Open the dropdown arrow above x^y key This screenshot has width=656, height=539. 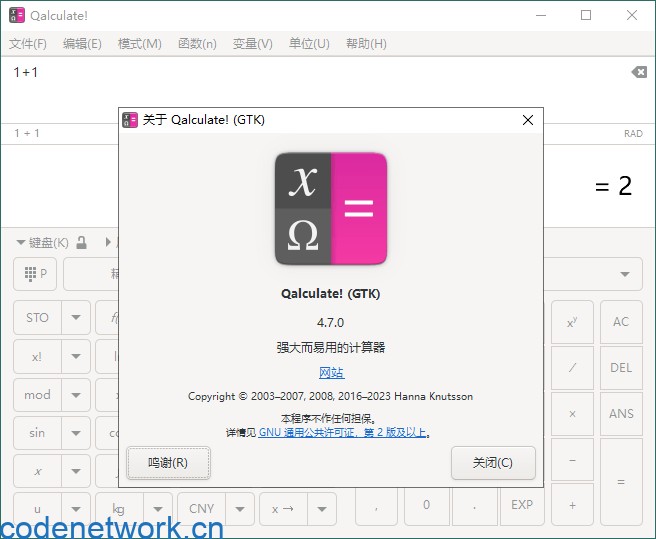coord(625,275)
